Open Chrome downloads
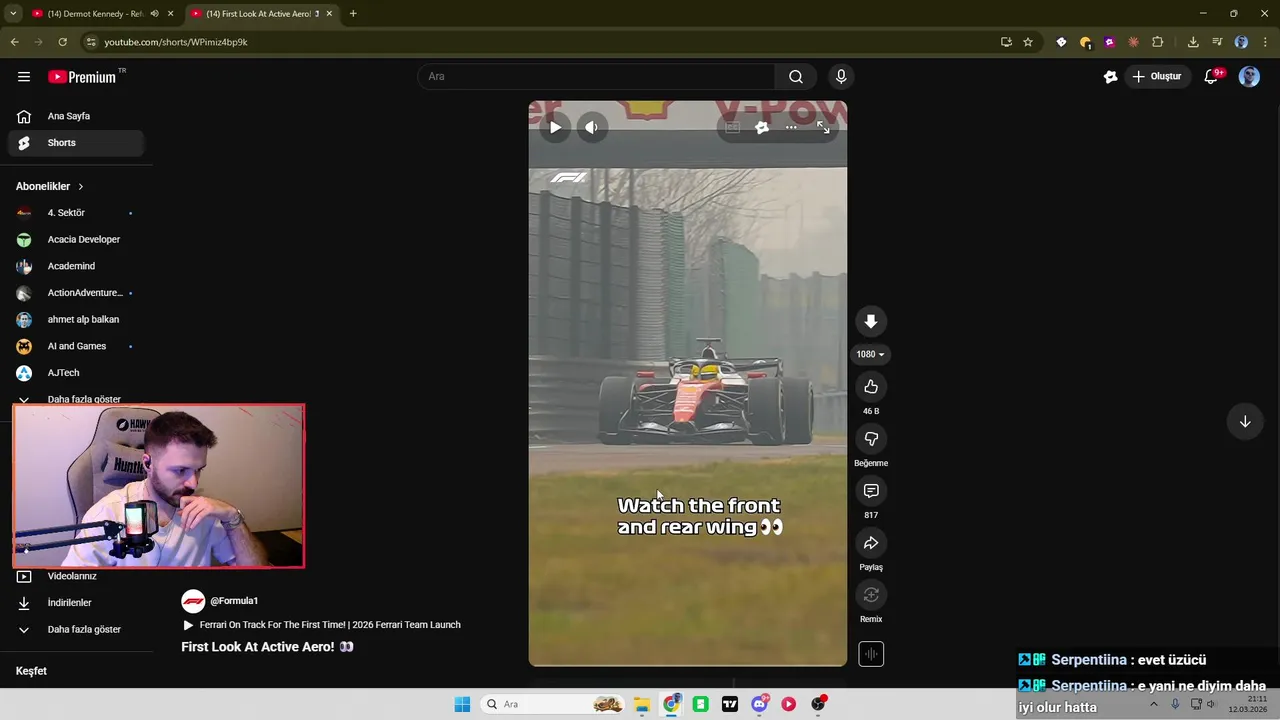The image size is (1280, 720). tap(1193, 42)
